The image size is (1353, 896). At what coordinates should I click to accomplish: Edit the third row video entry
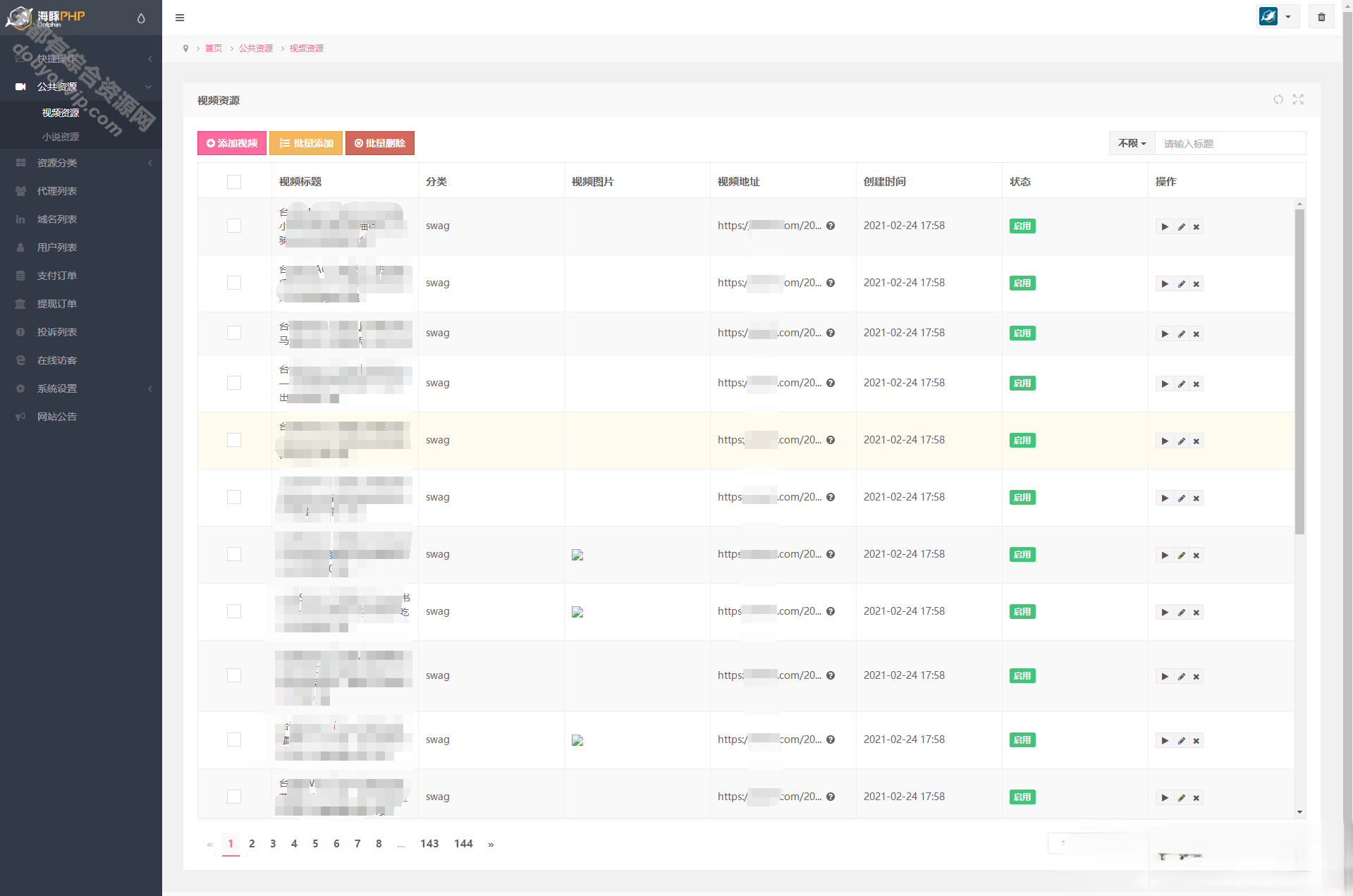(x=1181, y=334)
